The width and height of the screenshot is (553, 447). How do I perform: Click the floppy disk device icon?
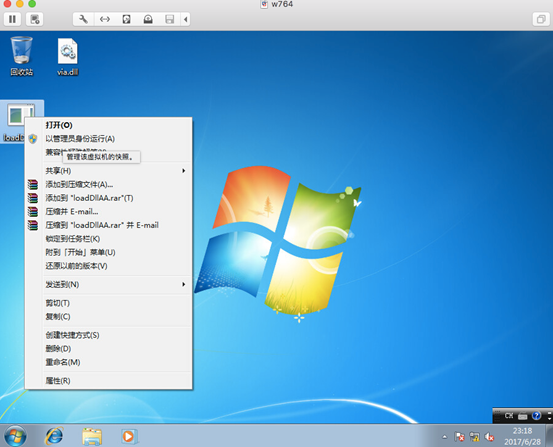point(170,19)
